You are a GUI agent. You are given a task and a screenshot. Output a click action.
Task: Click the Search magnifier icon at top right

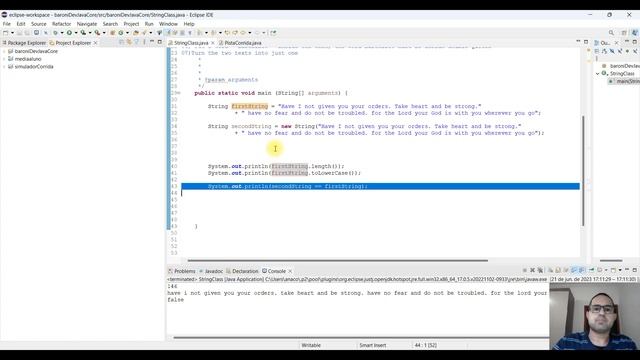(x=611, y=33)
